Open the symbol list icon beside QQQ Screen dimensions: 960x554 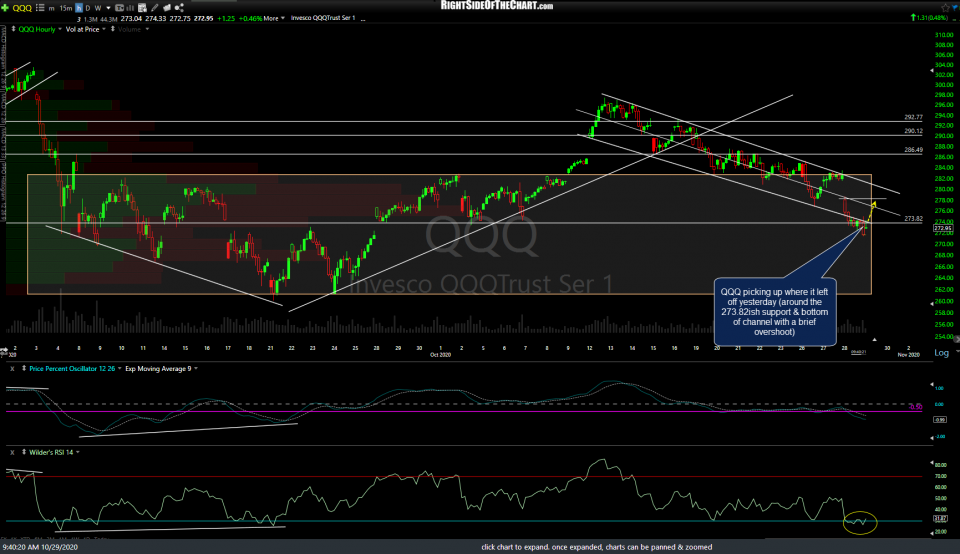pyautogui.click(x=40, y=7)
